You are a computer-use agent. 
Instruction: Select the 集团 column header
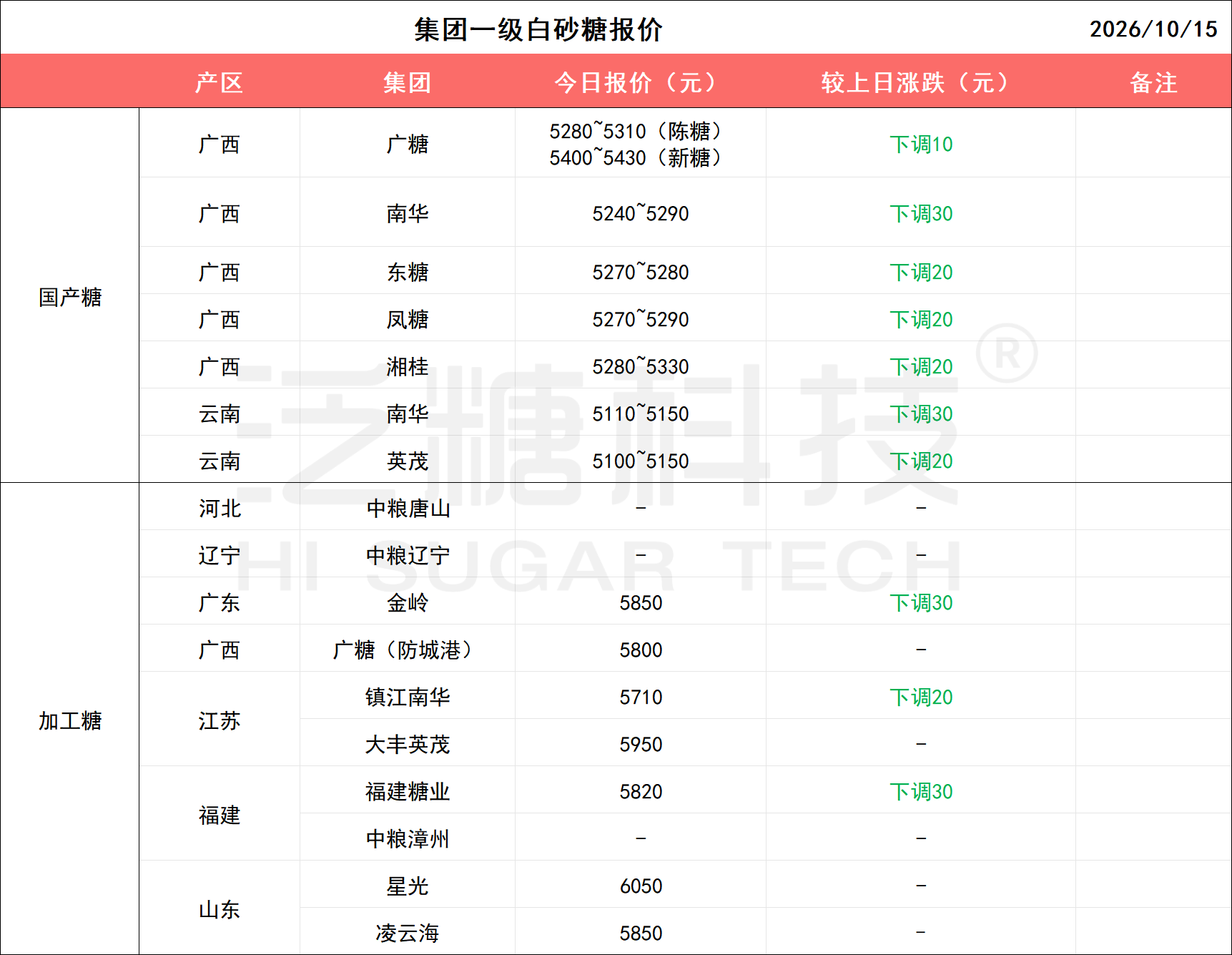pos(407,82)
